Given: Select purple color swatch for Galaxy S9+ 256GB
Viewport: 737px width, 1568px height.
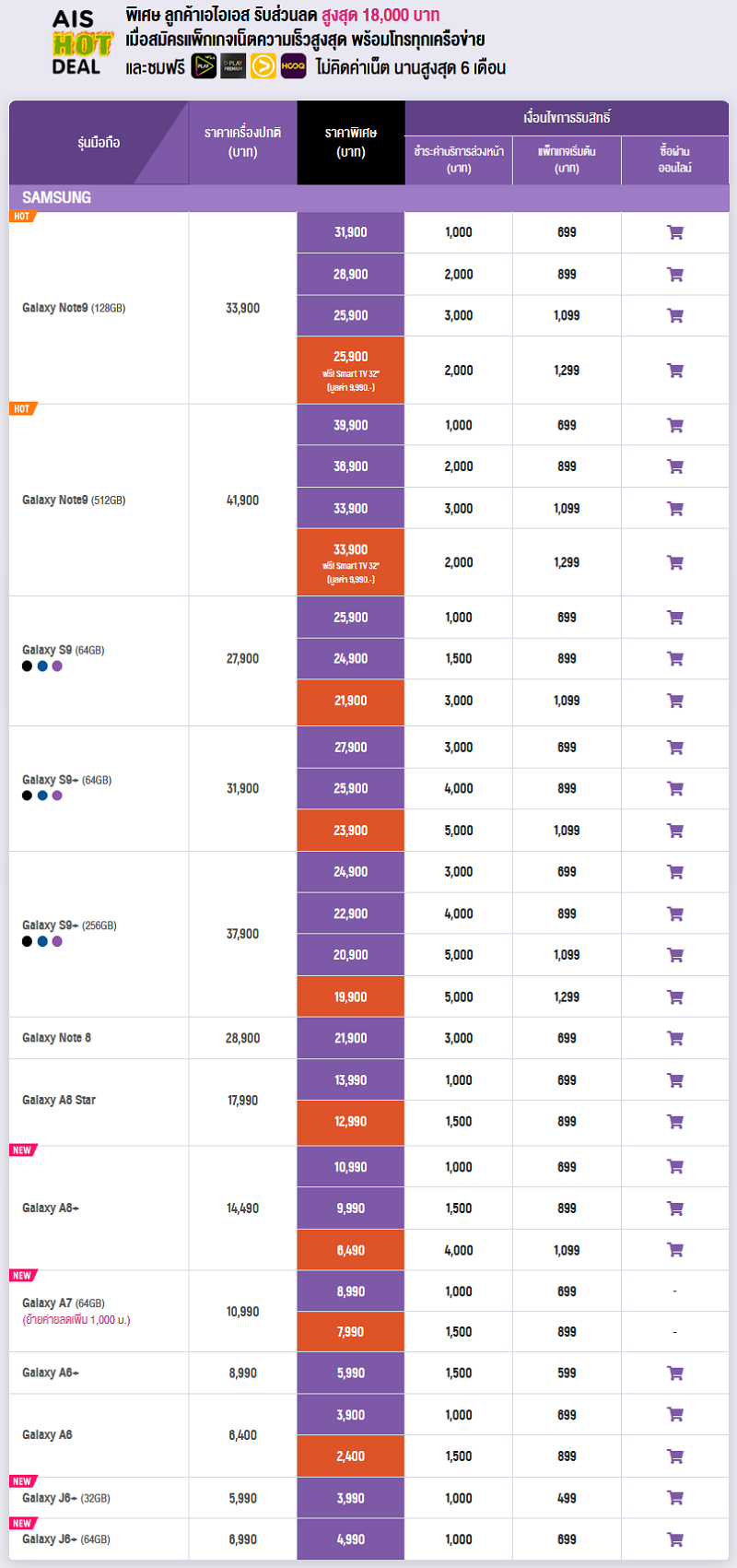Looking at the screenshot, I should [x=57, y=941].
